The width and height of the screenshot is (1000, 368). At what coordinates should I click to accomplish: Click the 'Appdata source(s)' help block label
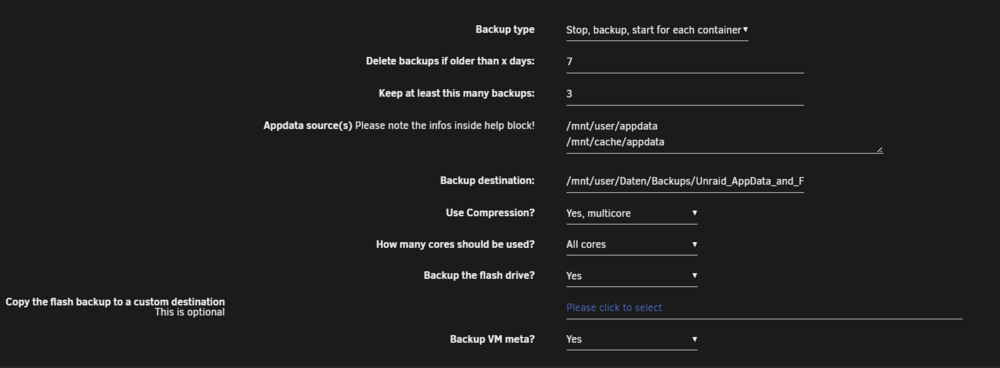click(399, 126)
